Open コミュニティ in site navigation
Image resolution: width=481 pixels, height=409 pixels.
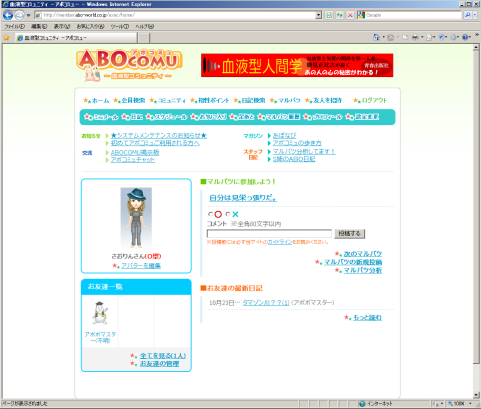[171, 100]
